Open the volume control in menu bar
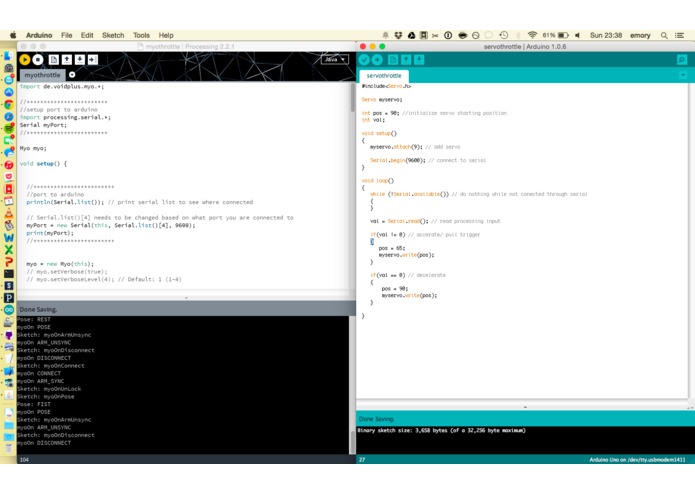 click(x=577, y=35)
